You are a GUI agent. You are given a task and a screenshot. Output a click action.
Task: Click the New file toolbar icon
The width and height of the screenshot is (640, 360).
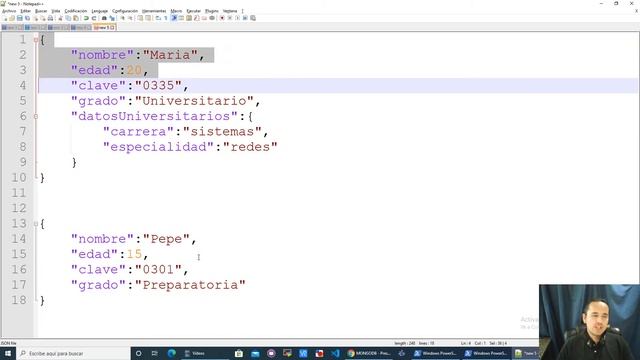pyautogui.click(x=5, y=18)
